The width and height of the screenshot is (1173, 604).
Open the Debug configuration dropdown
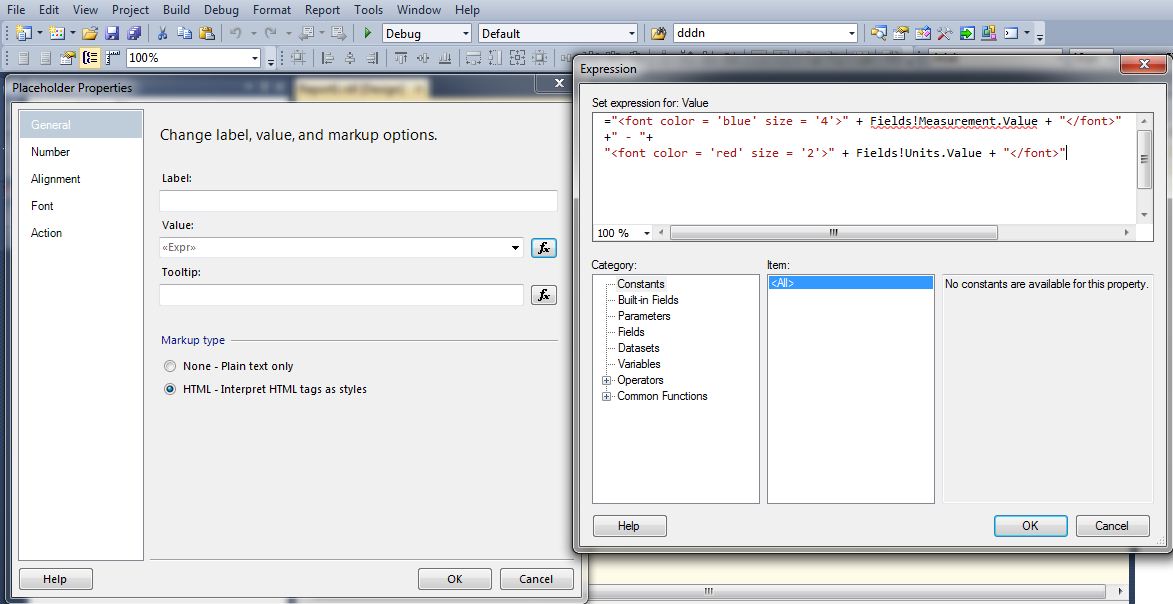[x=465, y=34]
